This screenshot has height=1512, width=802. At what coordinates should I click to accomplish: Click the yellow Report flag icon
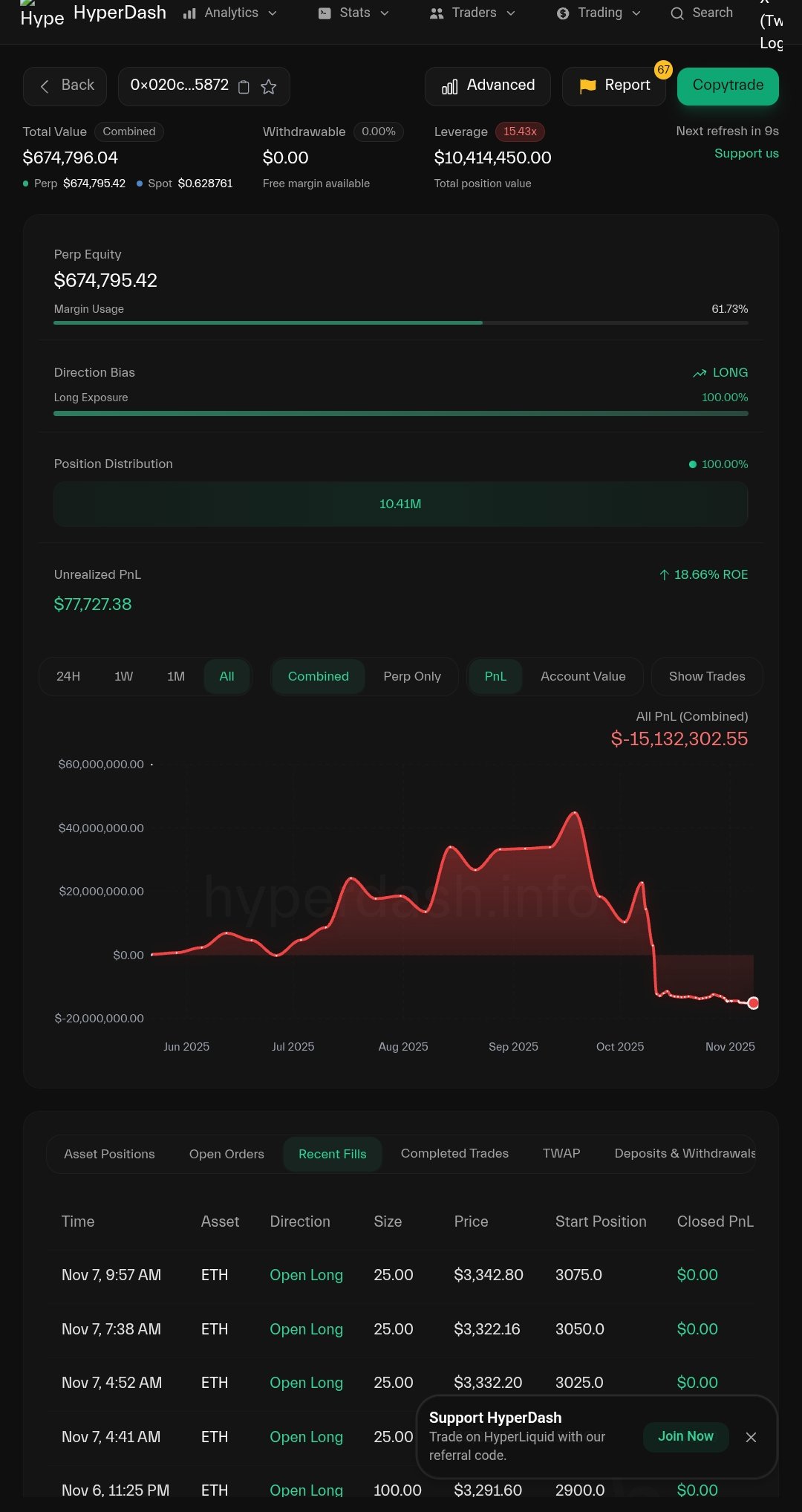[587, 86]
